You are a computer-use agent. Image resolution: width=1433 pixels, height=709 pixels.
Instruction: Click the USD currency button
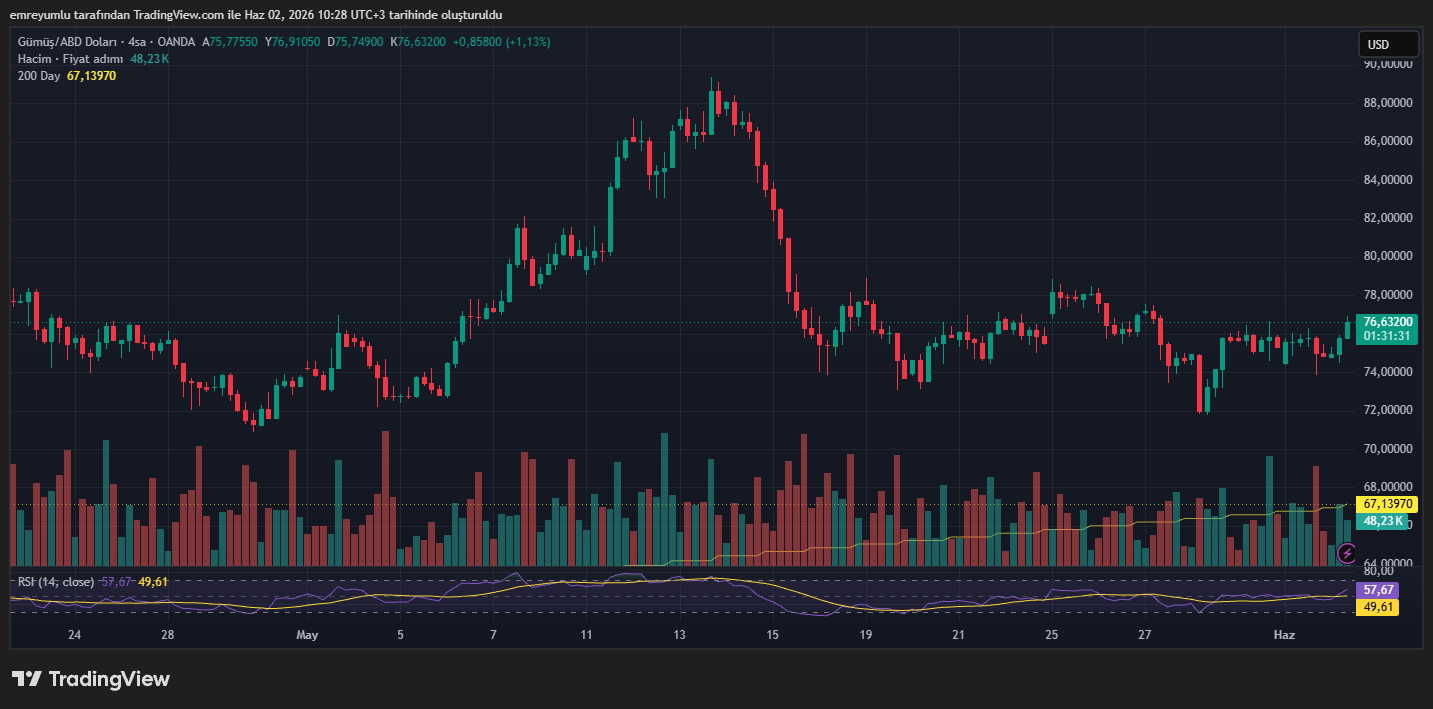[1388, 44]
